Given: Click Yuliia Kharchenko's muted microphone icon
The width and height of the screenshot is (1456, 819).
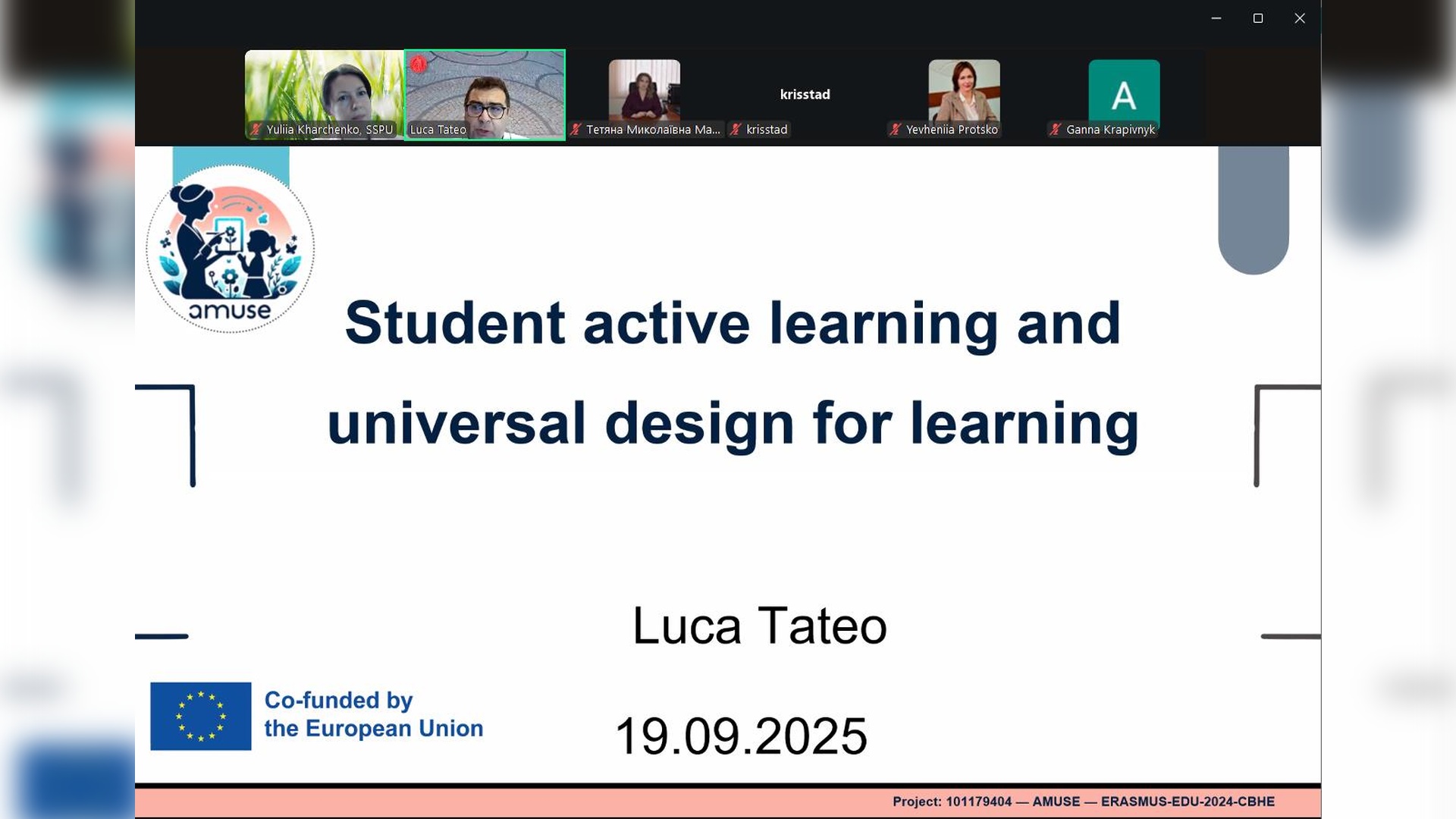Looking at the screenshot, I should coord(256,130).
